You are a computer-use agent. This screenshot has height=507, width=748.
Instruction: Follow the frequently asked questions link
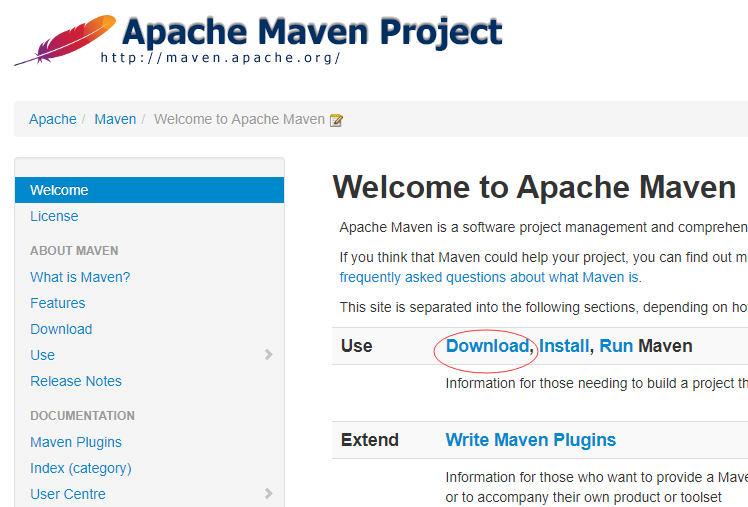[x=490, y=277]
